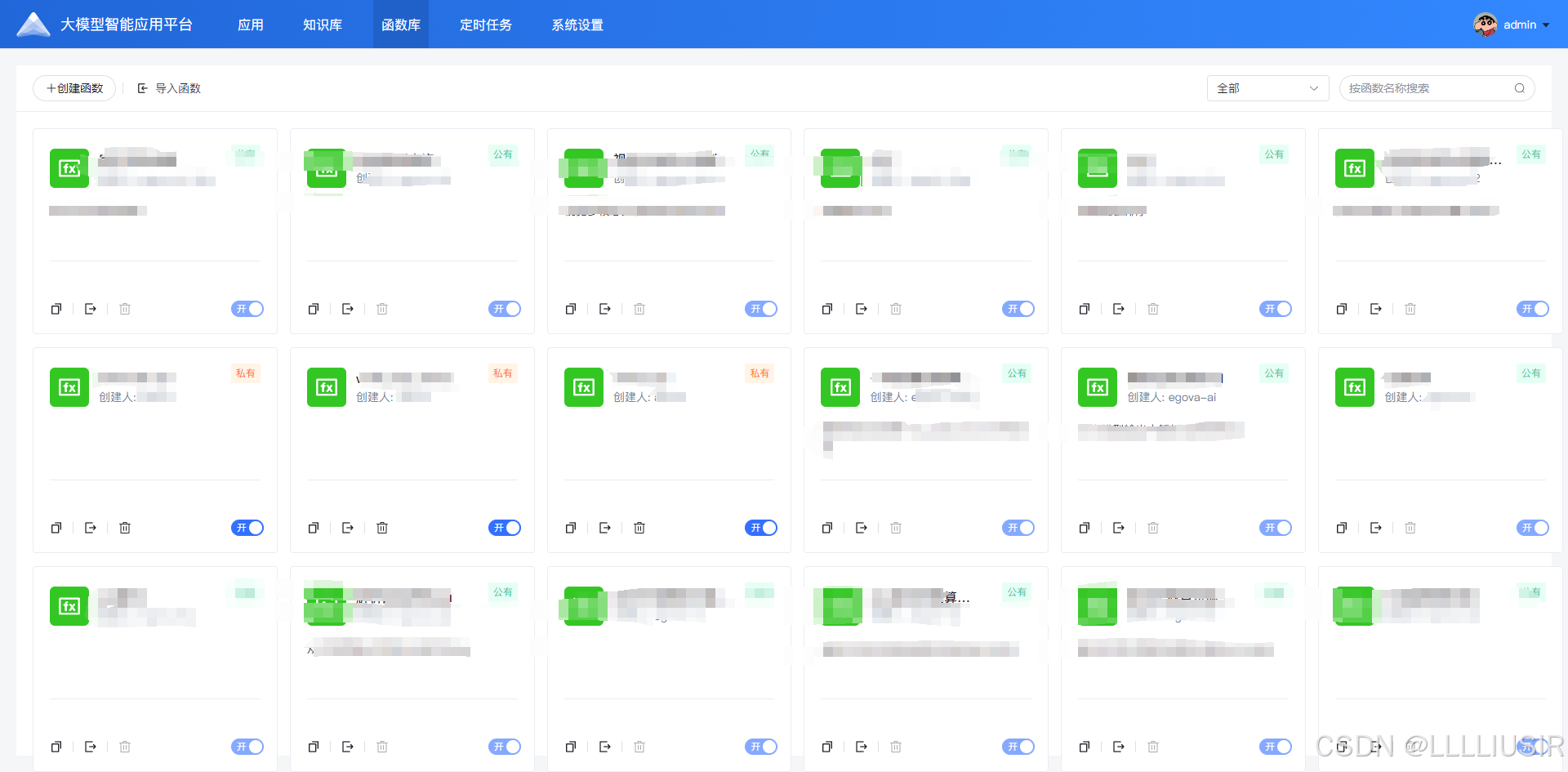
Task: Copy the card titled ending 算…
Action: tap(827, 747)
